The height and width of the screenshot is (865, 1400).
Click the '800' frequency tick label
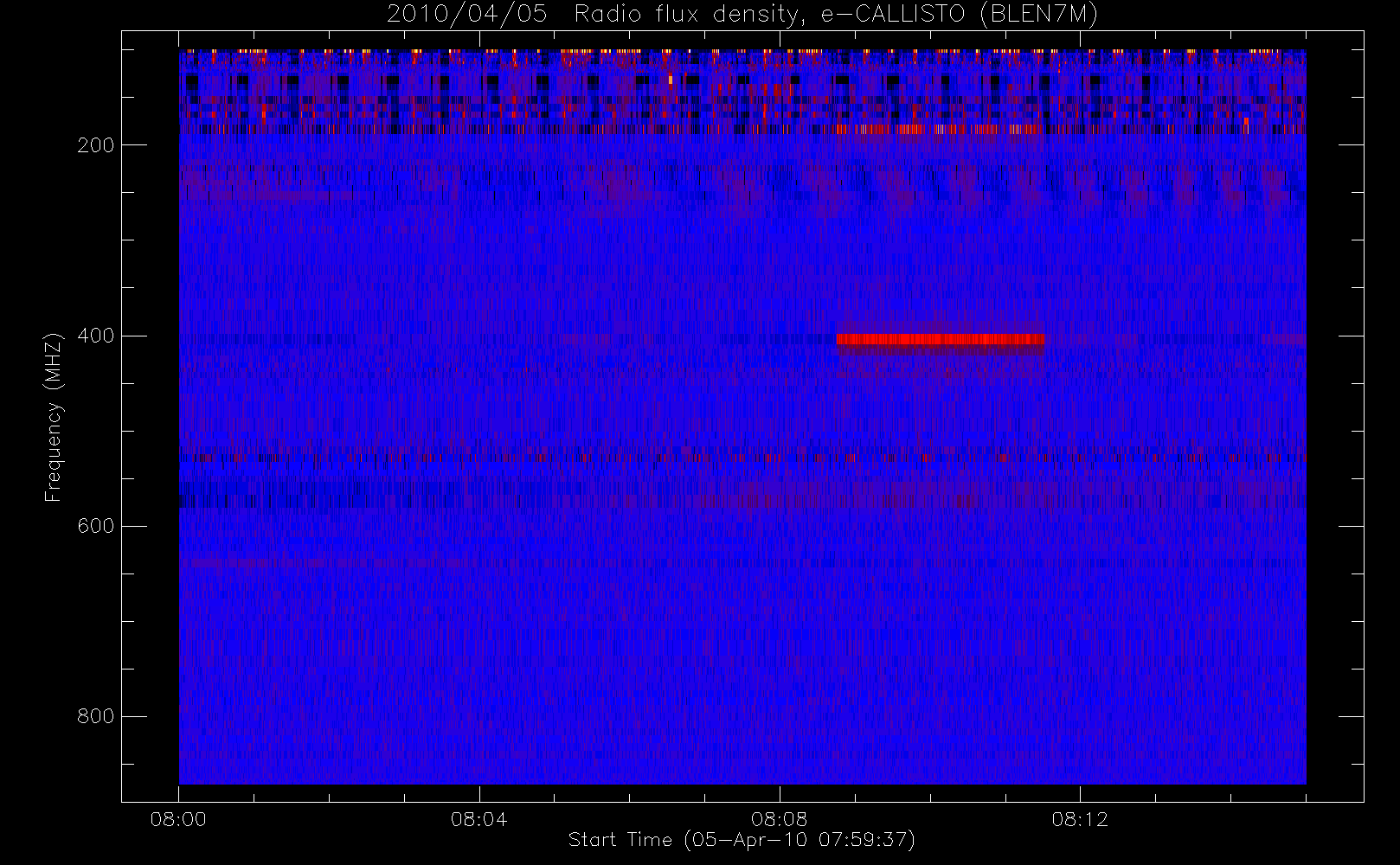(x=96, y=716)
